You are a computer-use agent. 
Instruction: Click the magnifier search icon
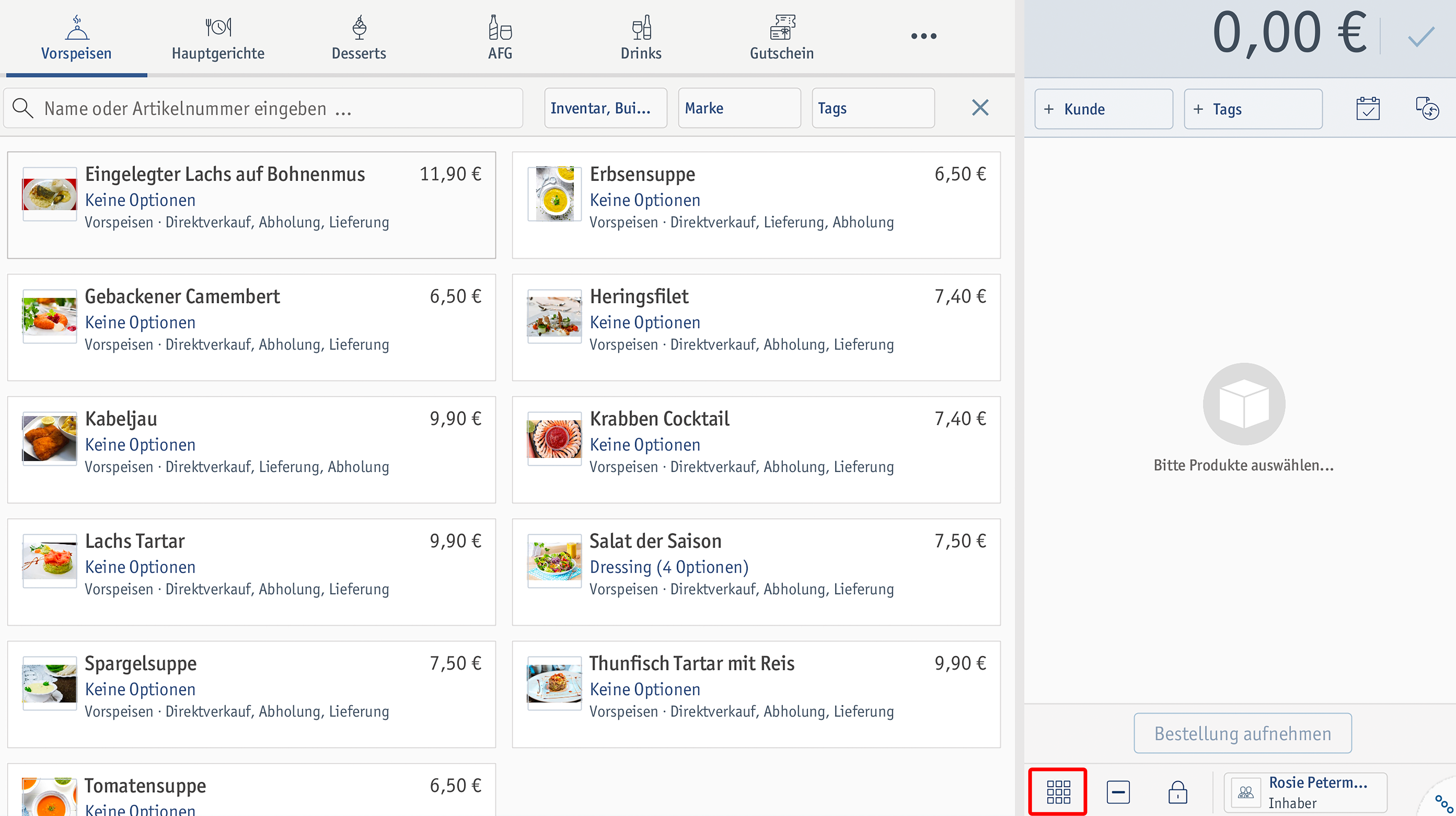point(23,108)
